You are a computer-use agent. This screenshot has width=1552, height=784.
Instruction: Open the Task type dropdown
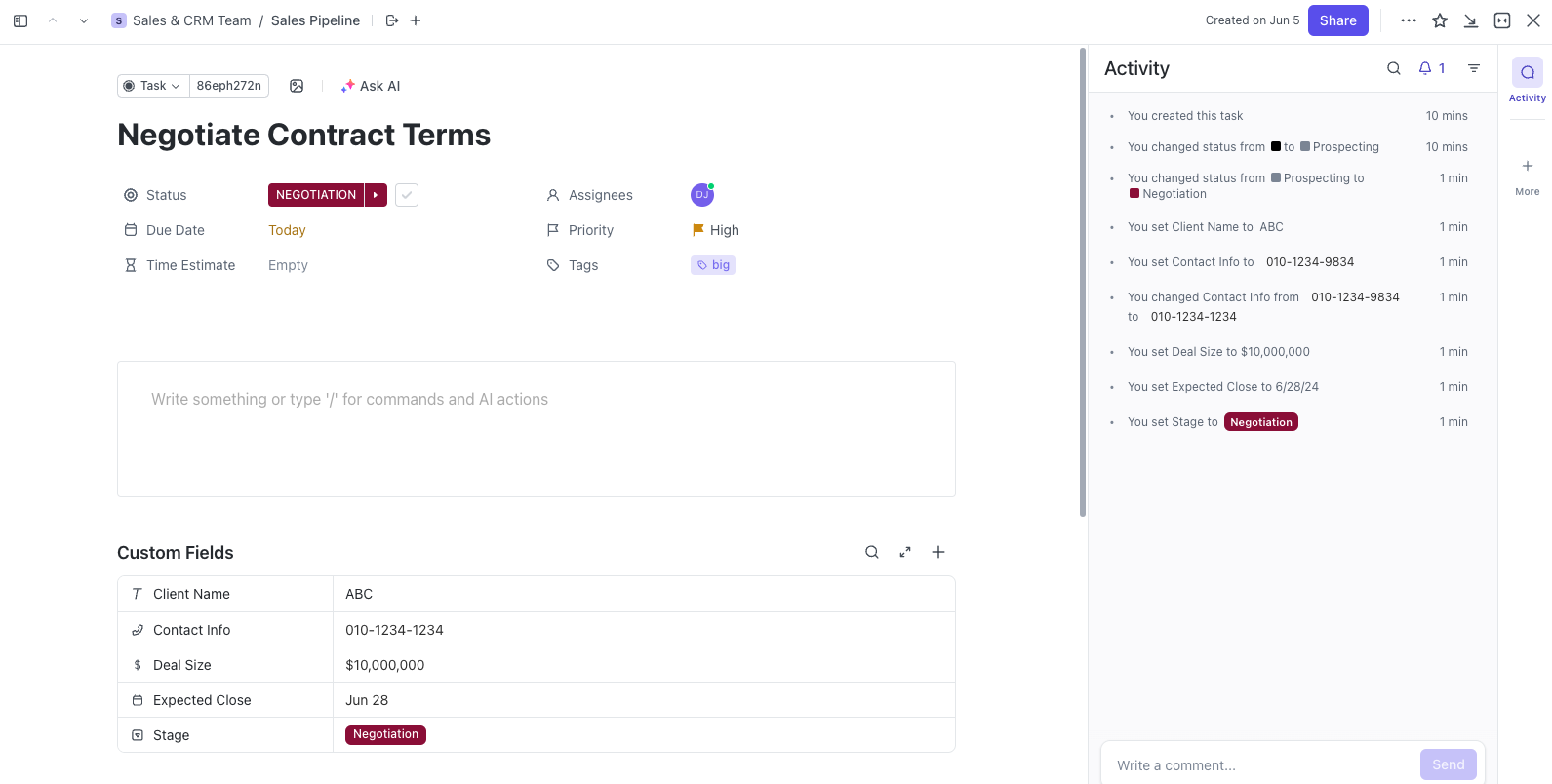153,86
